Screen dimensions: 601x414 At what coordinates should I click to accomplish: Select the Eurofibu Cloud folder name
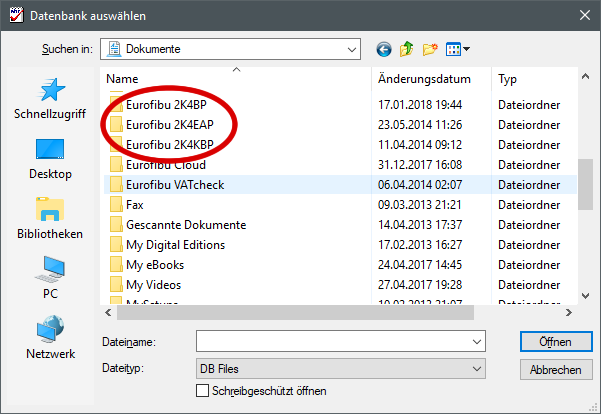pos(166,165)
